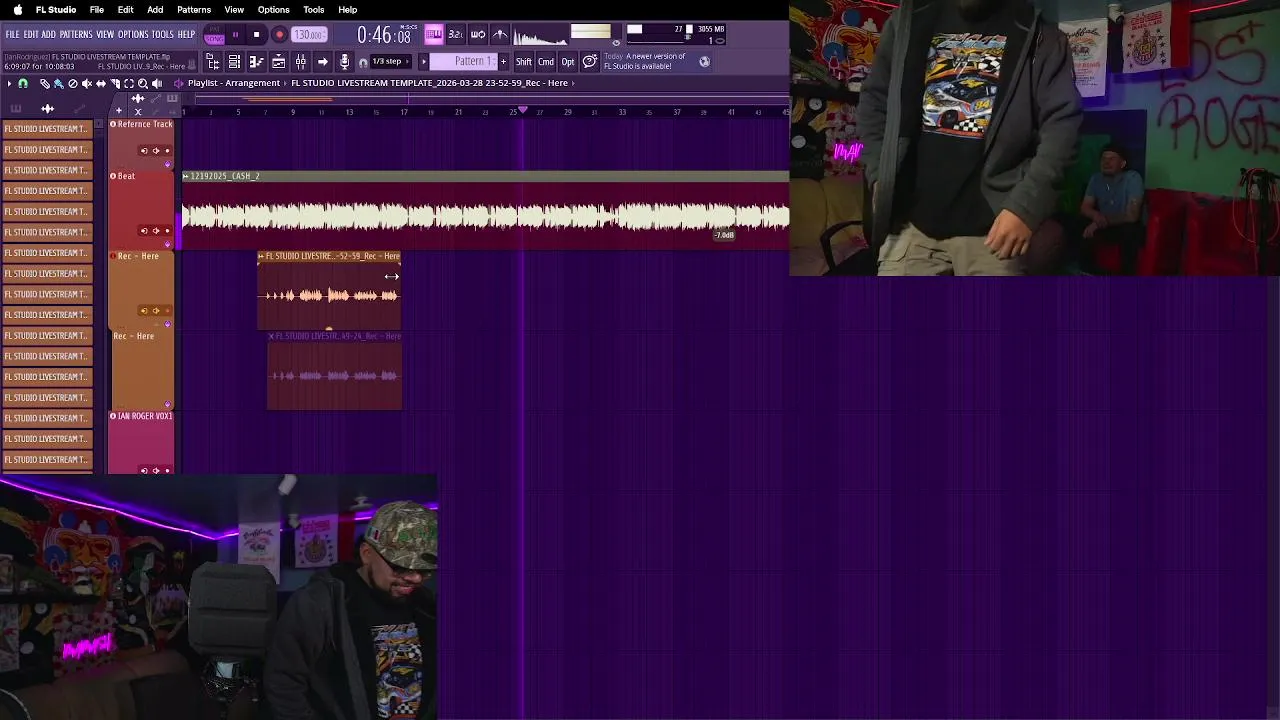This screenshot has height=720, width=1280.
Task: Toggle loop recording button
Action: click(x=478, y=35)
